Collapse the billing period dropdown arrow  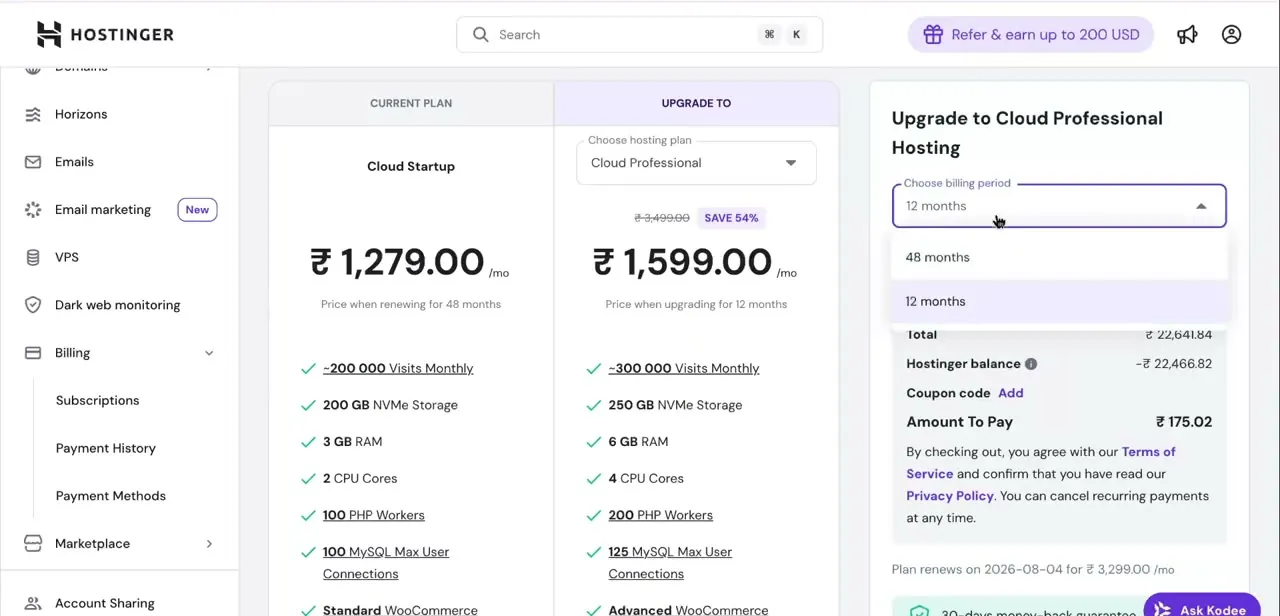(x=1201, y=206)
